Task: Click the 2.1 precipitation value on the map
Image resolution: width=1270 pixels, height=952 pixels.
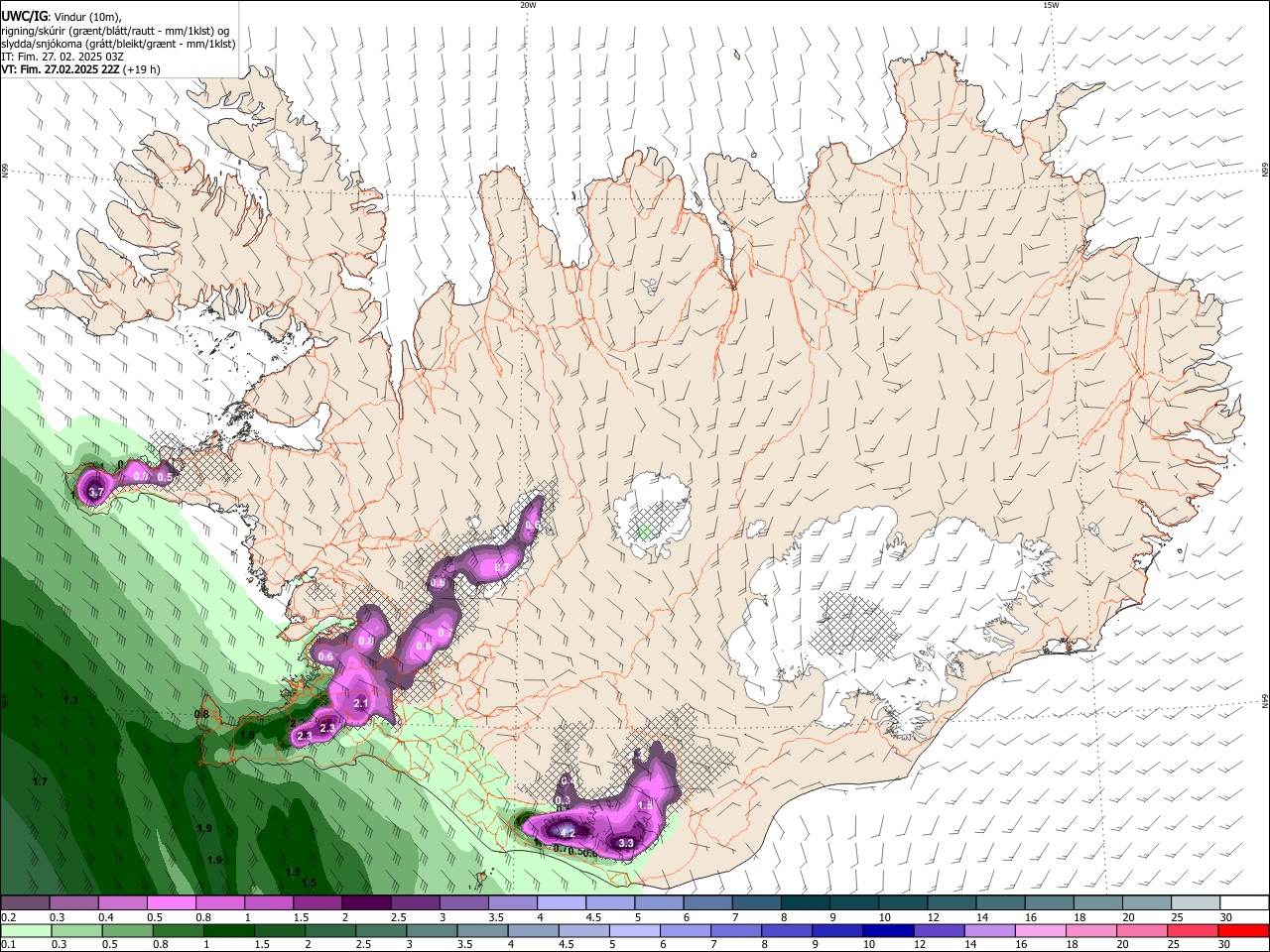Action: pyautogui.click(x=361, y=704)
